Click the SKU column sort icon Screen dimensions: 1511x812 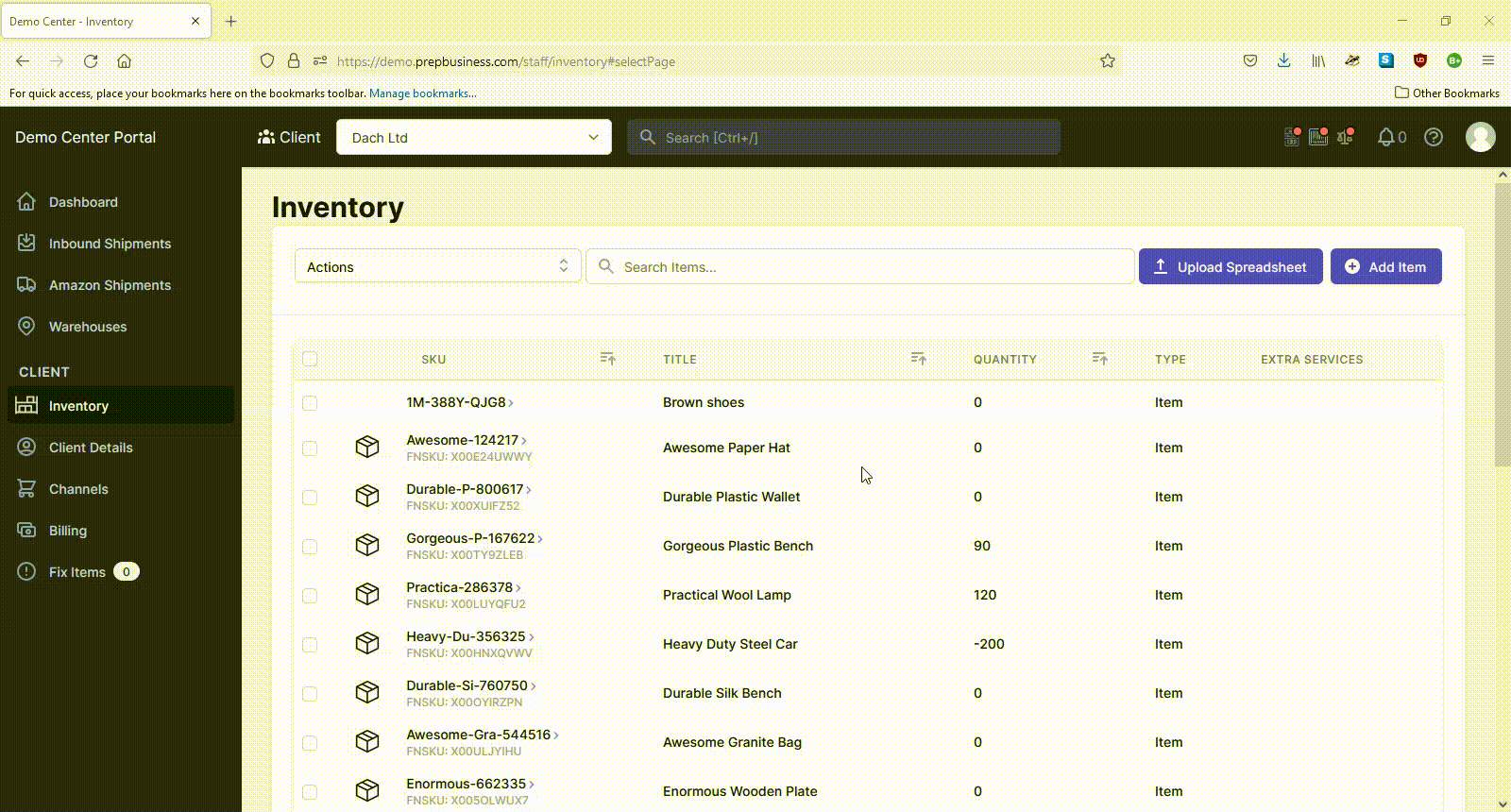tap(608, 359)
